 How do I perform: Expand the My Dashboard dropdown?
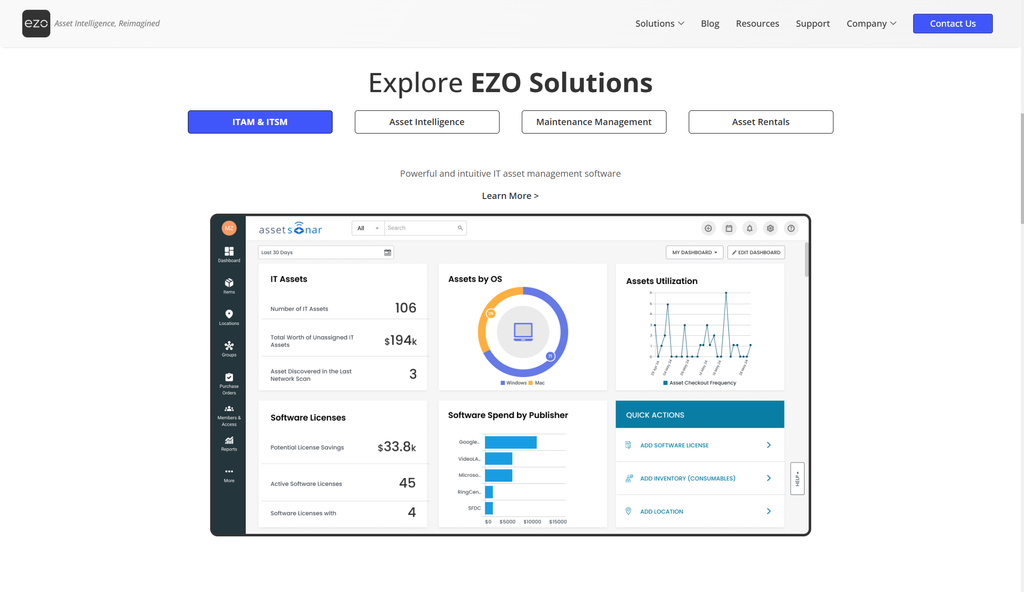click(694, 252)
